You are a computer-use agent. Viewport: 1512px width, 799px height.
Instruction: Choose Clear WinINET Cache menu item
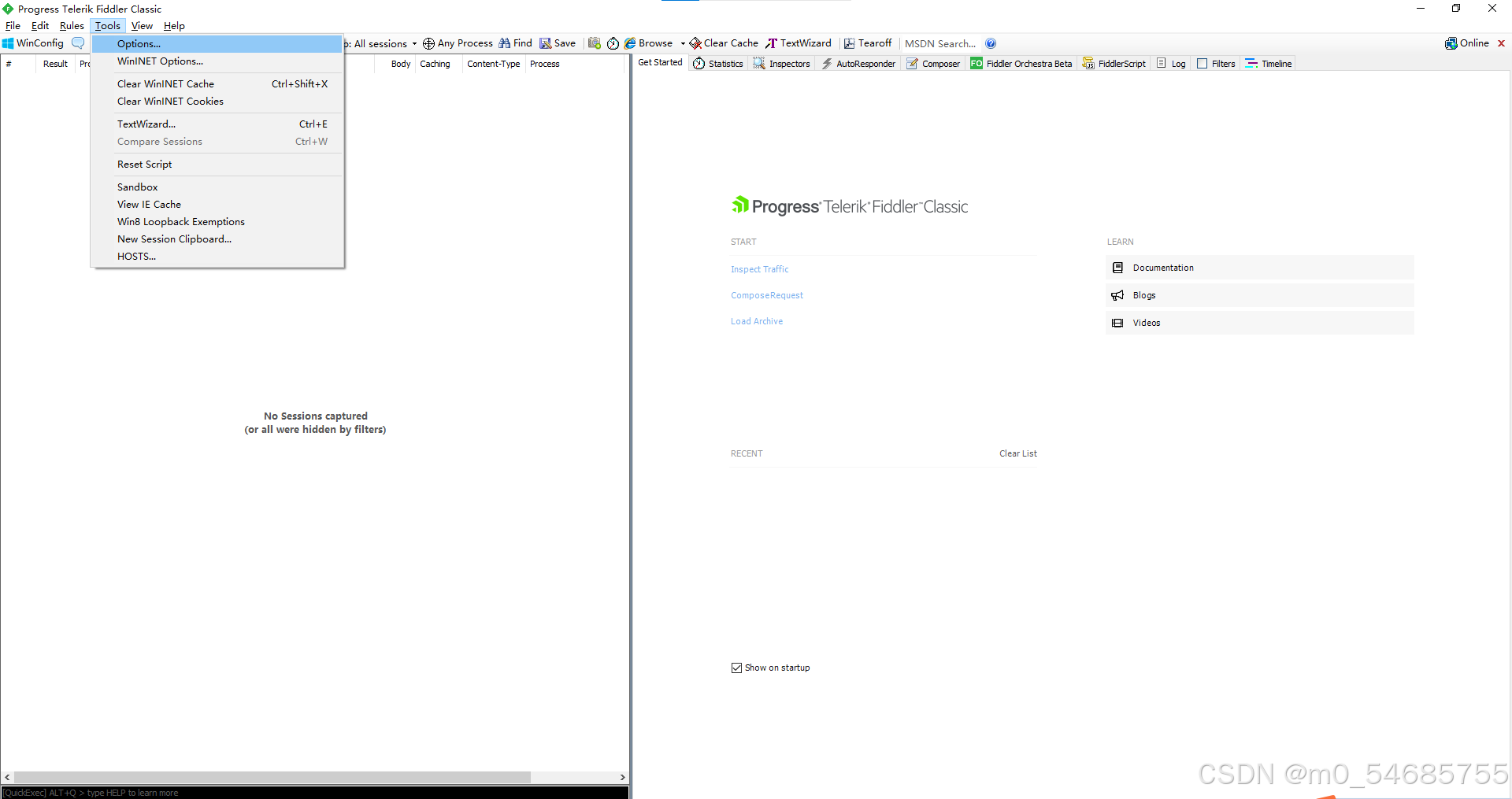(x=217, y=84)
